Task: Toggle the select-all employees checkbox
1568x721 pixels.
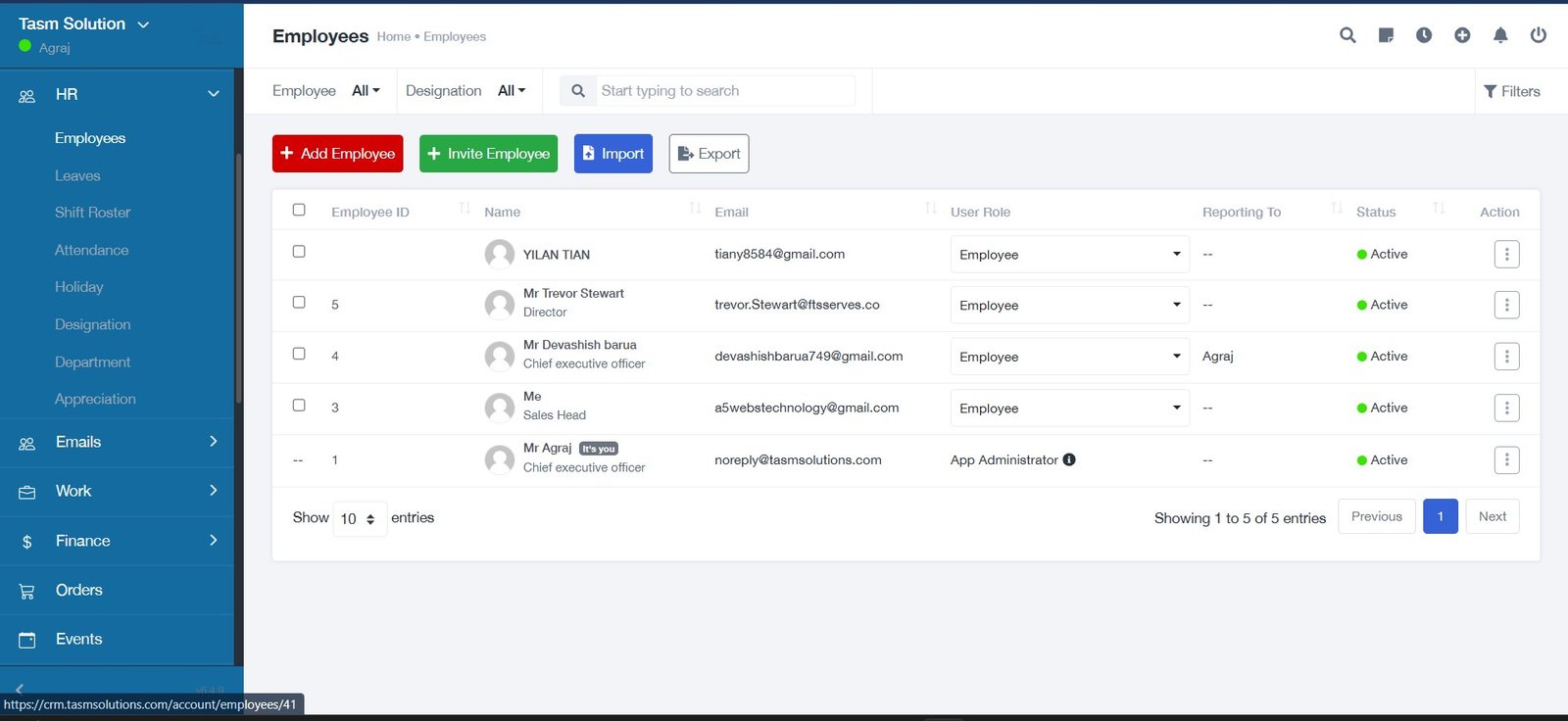Action: pos(299,210)
